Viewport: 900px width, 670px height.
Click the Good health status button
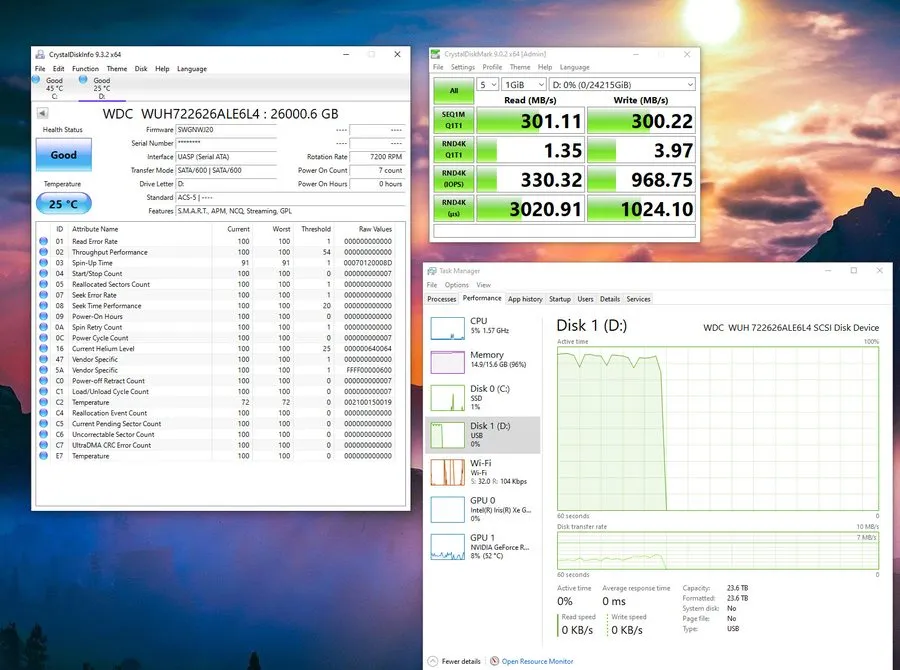[x=64, y=154]
